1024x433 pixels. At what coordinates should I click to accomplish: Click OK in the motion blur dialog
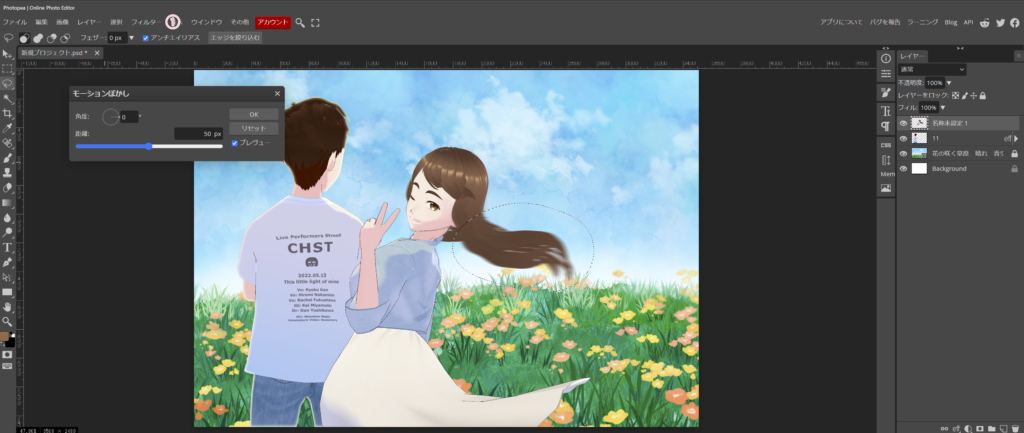point(253,114)
